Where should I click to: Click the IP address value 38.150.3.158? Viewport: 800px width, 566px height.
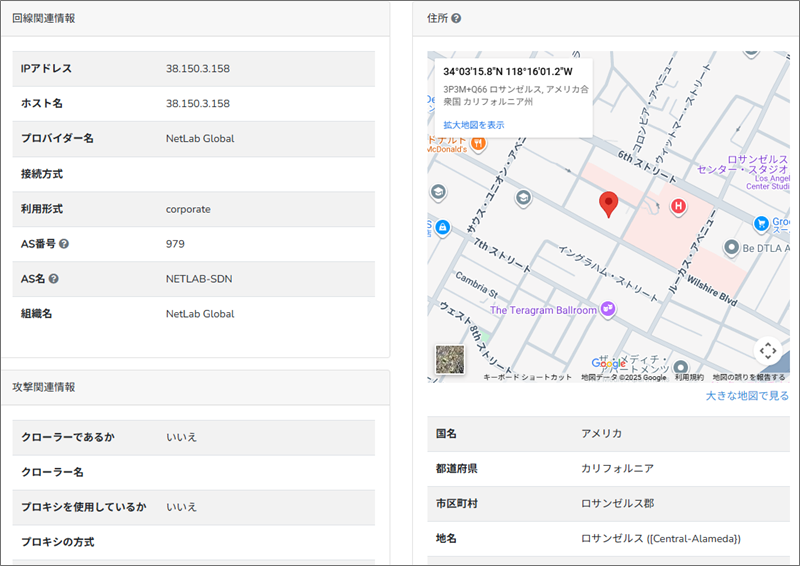[x=198, y=68]
